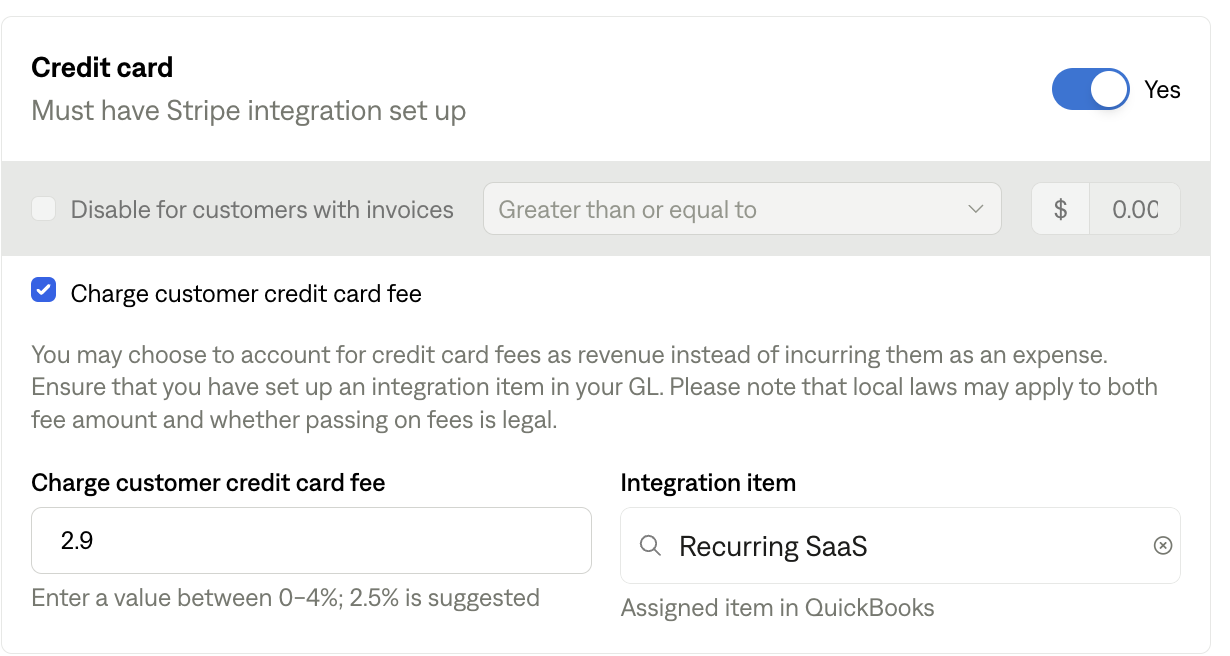Image resolution: width=1230 pixels, height=656 pixels.
Task: Uncheck the Charge customer credit card fee checkbox
Action: pos(44,292)
